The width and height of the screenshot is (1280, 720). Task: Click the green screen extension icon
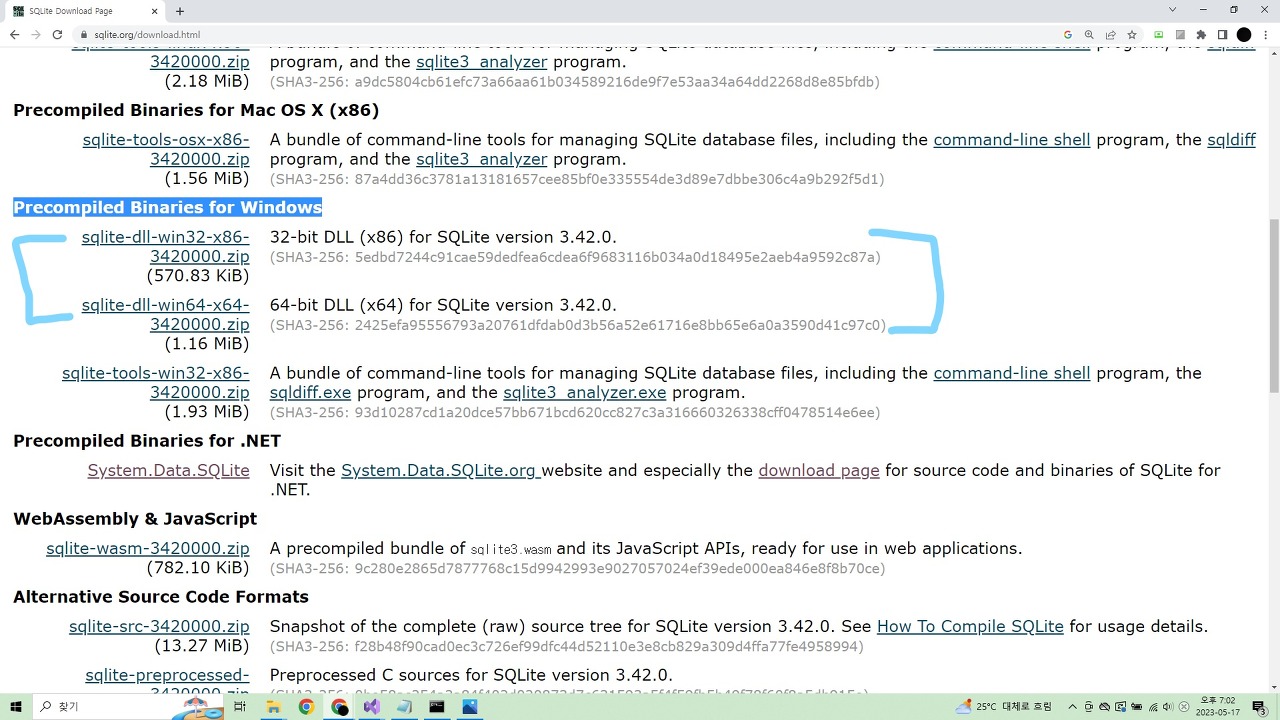pyautogui.click(x=1159, y=35)
